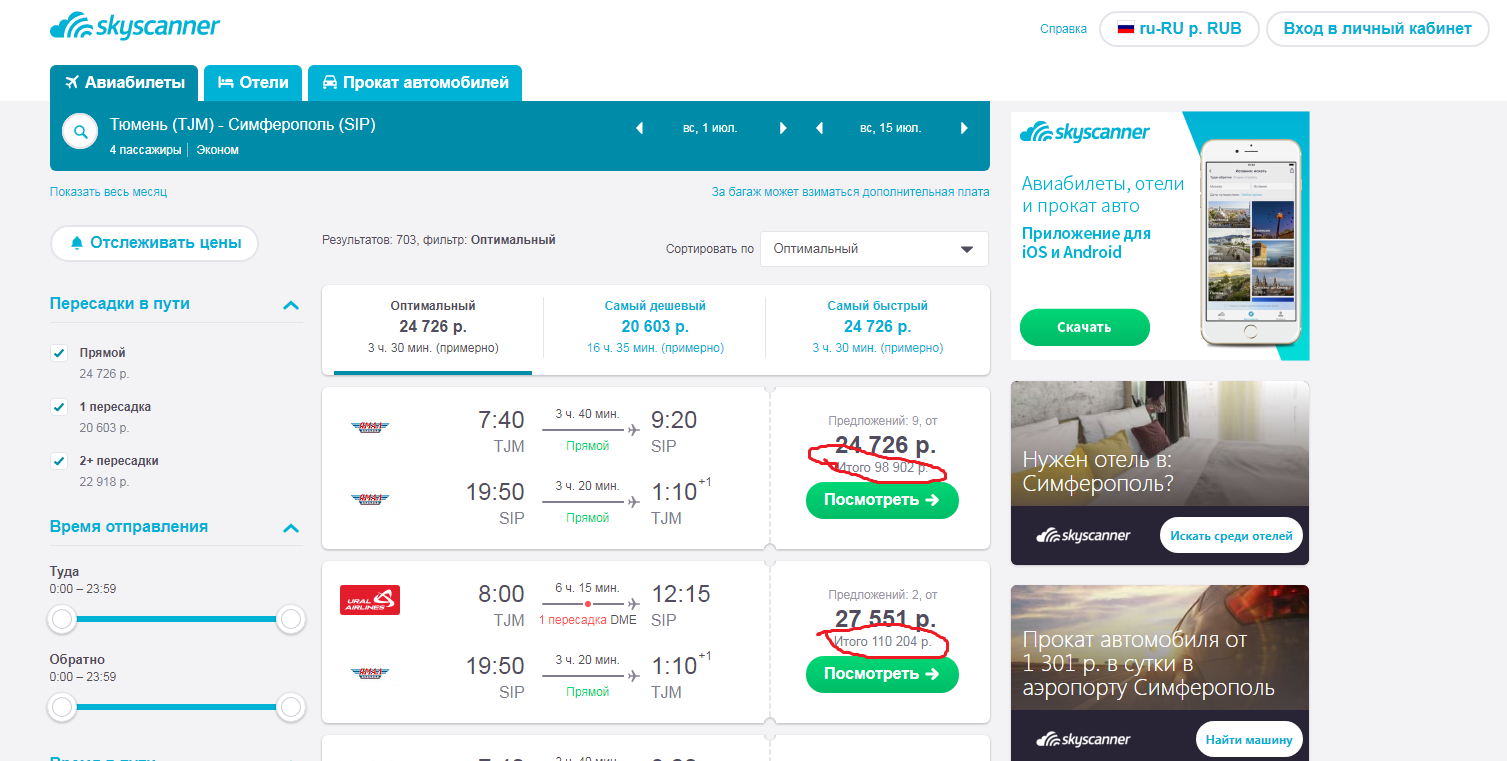Select the Самый дешевый results tab

click(655, 329)
